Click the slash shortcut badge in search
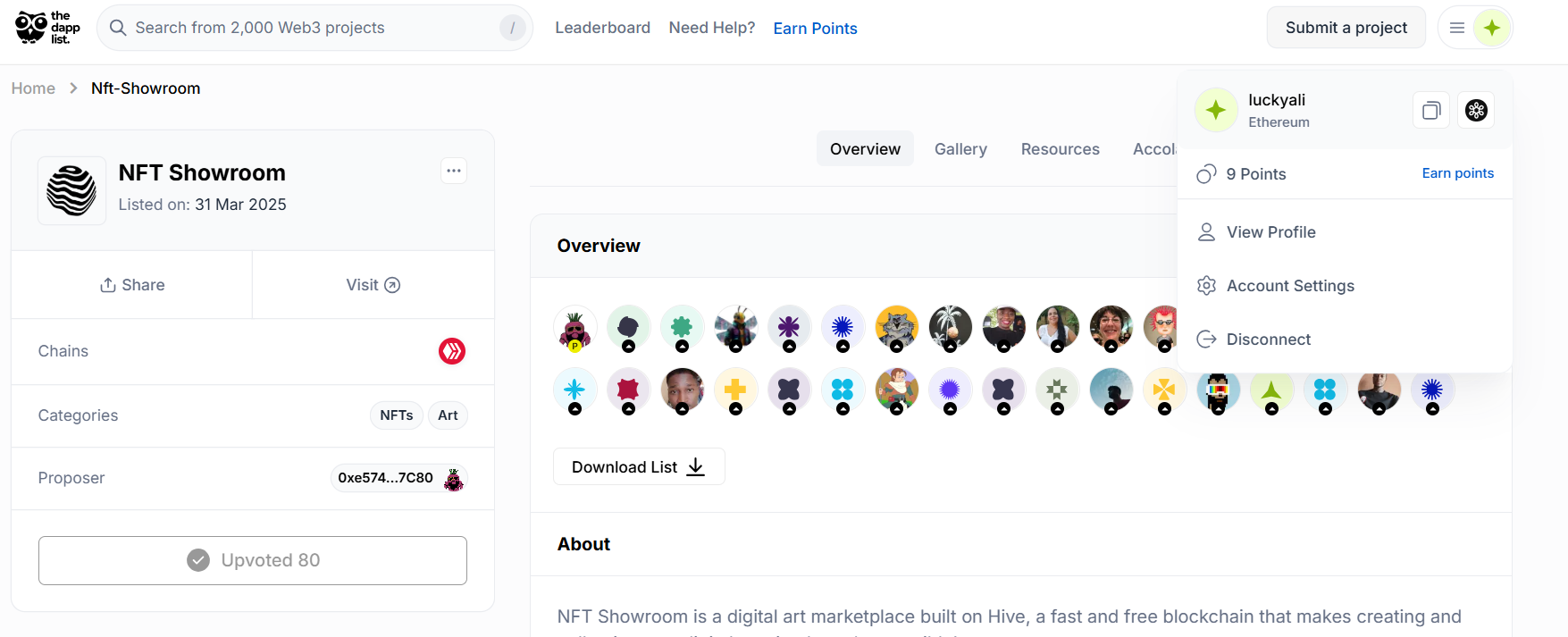 pos(512,28)
